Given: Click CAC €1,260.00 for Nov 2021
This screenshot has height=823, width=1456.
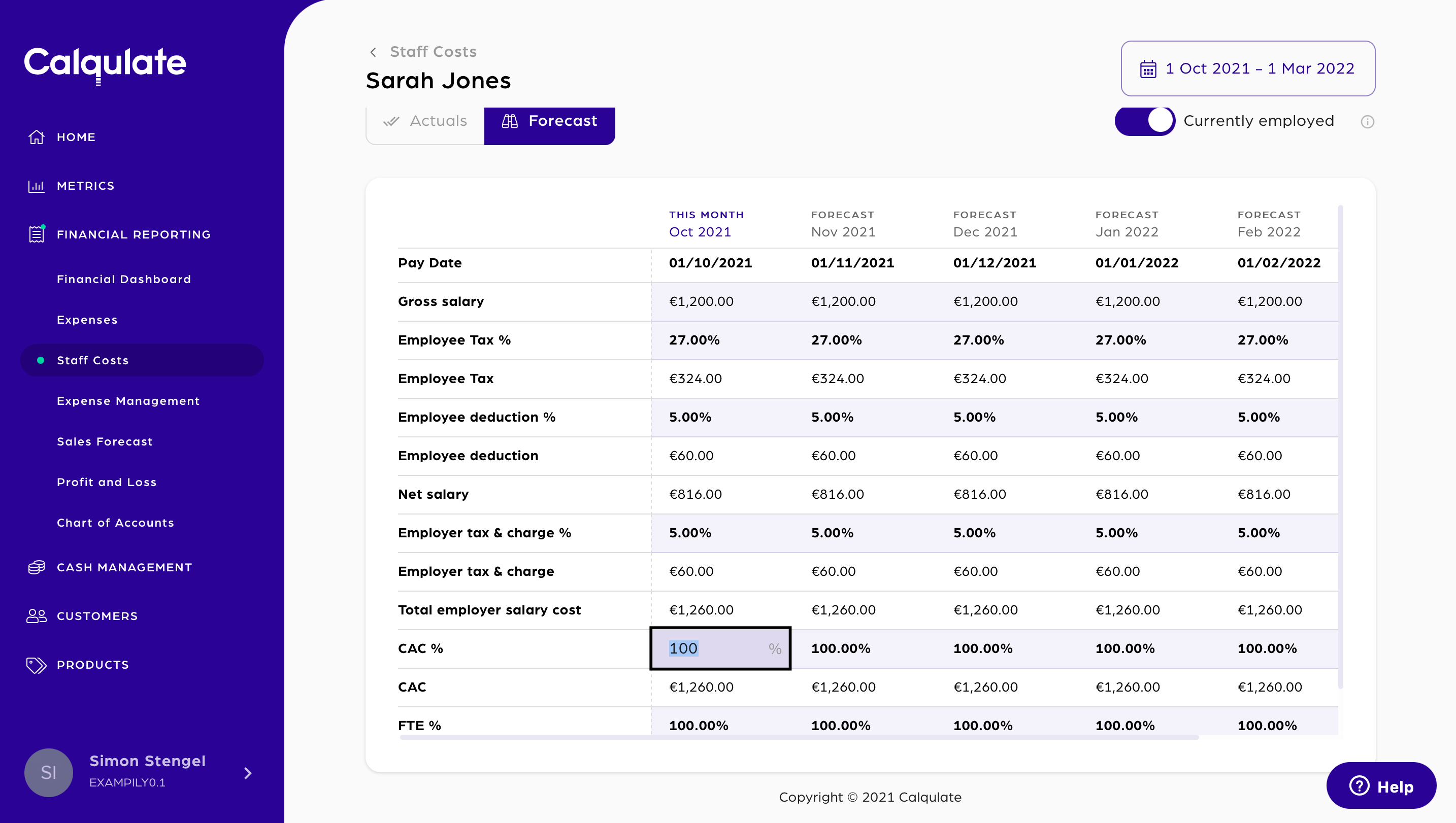Looking at the screenshot, I should coord(843,688).
